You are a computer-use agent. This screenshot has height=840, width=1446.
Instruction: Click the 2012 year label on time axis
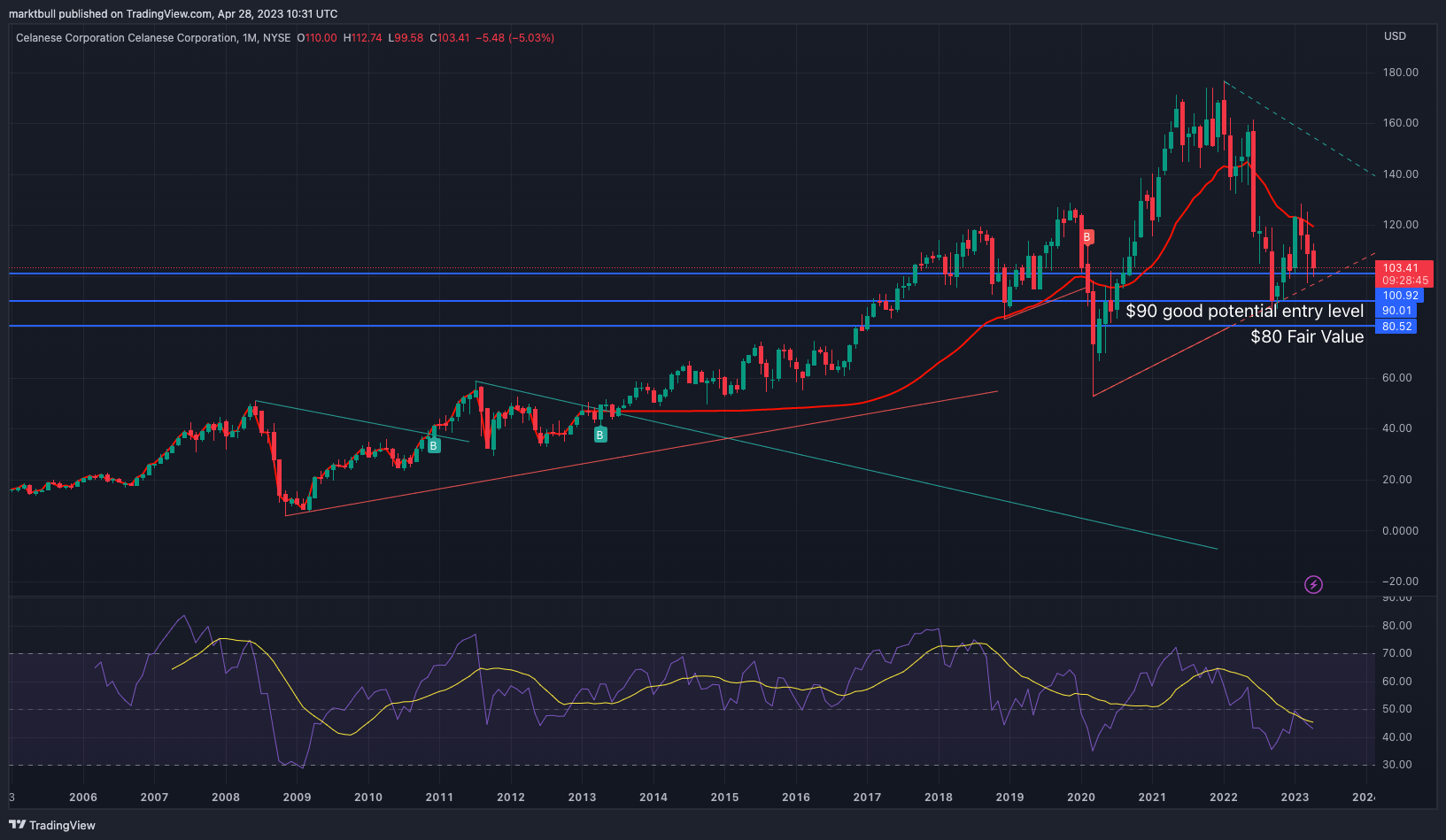[x=511, y=797]
